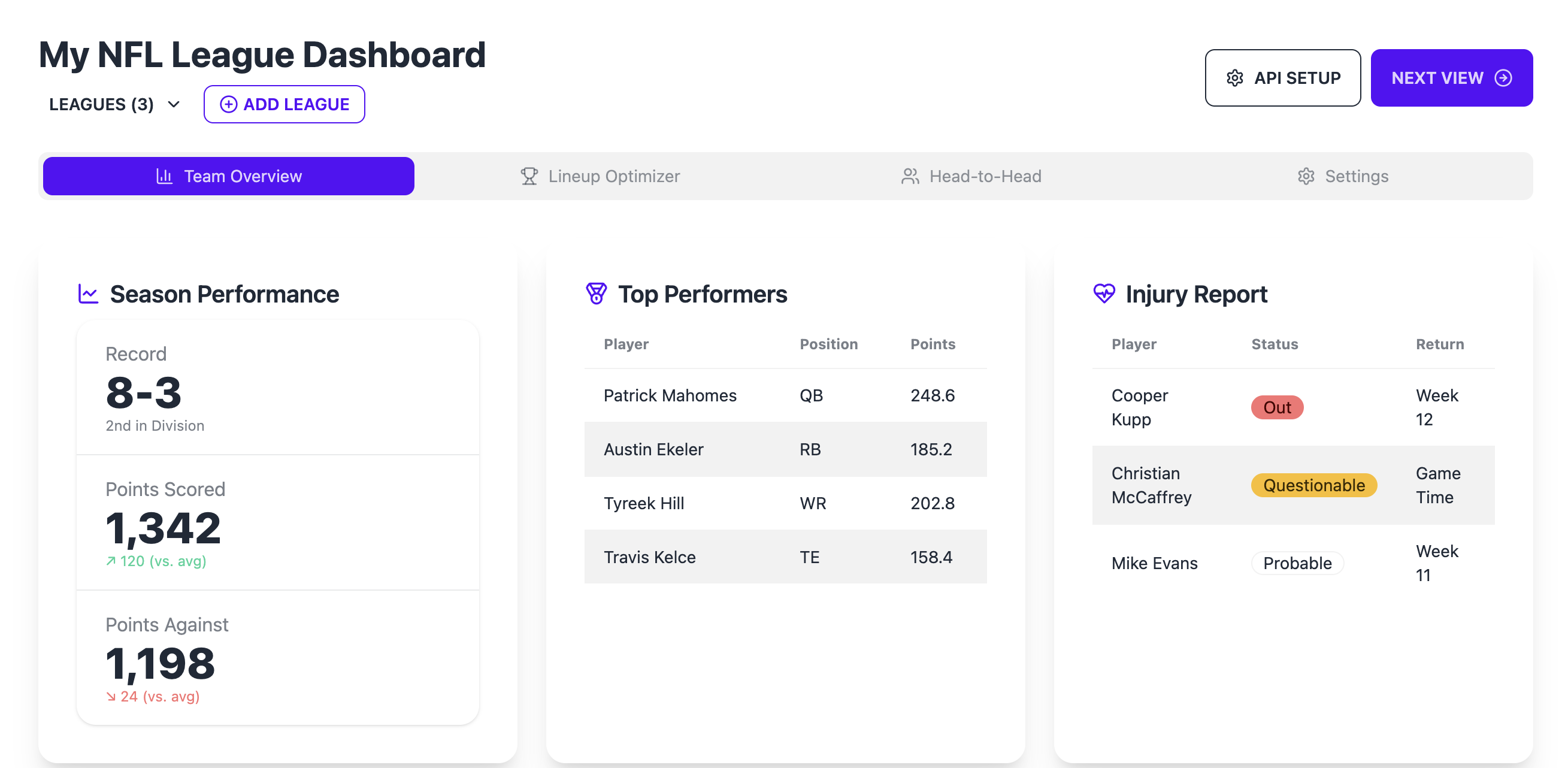The image size is (1568, 768).
Task: Click the plus circle icon beside Add League
Action: coord(228,104)
